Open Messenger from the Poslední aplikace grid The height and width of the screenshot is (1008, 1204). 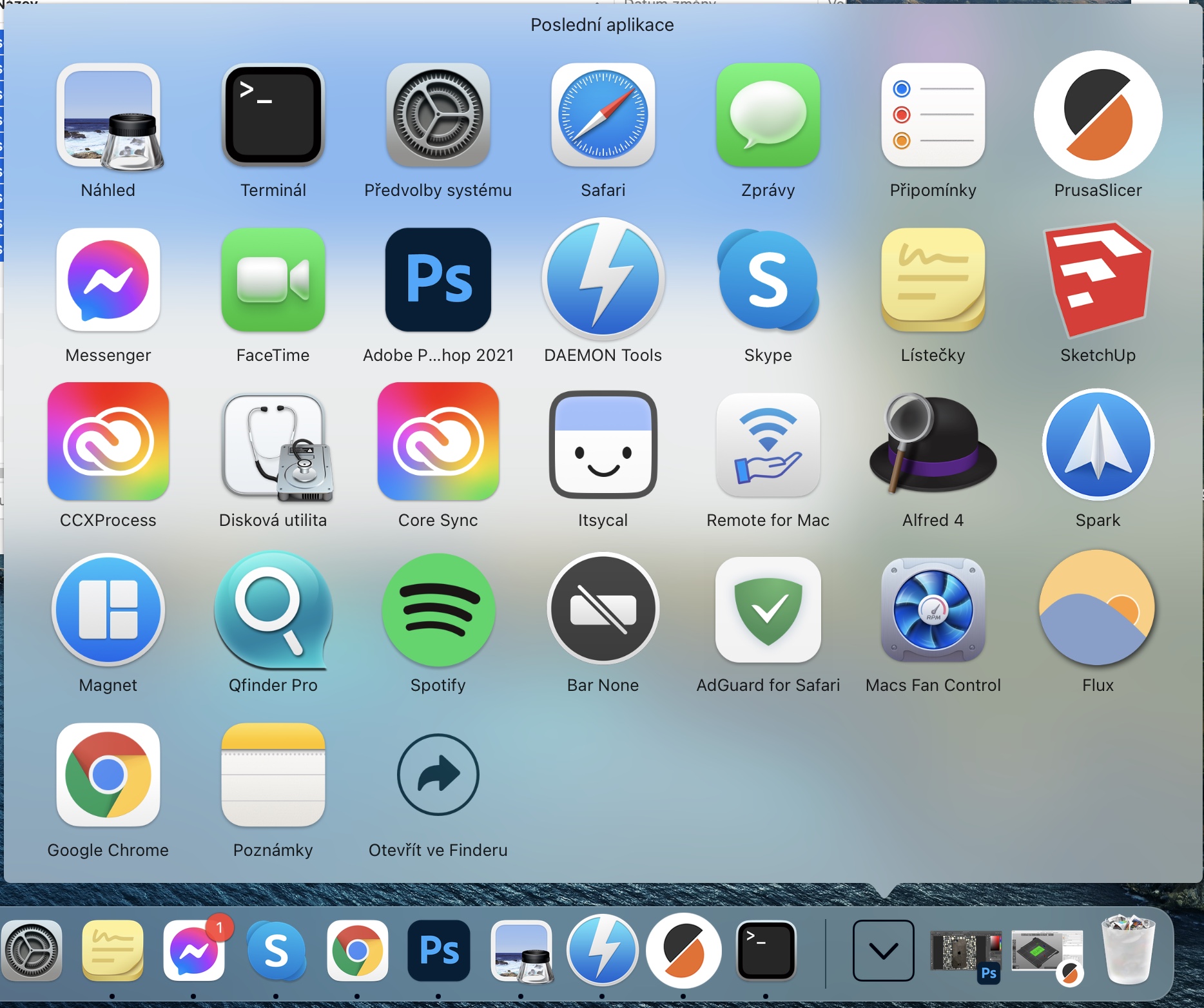pos(108,280)
